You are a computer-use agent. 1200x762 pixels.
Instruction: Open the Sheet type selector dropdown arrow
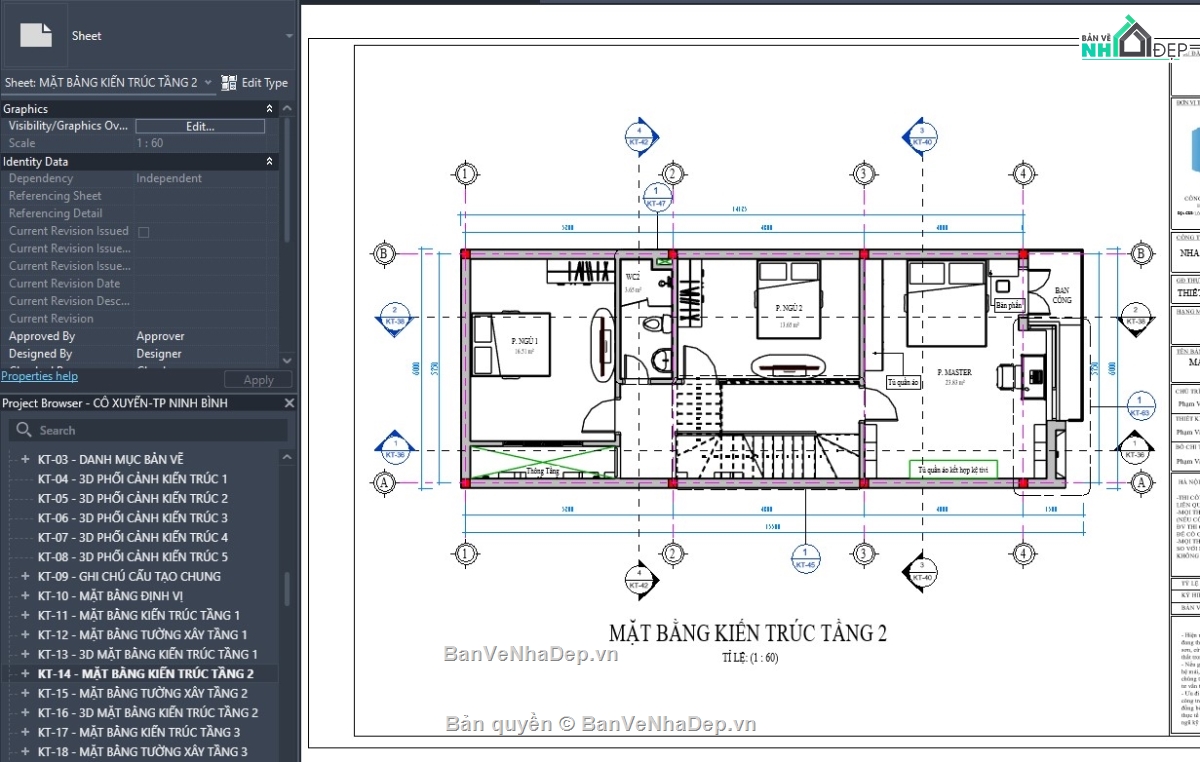pyautogui.click(x=290, y=36)
